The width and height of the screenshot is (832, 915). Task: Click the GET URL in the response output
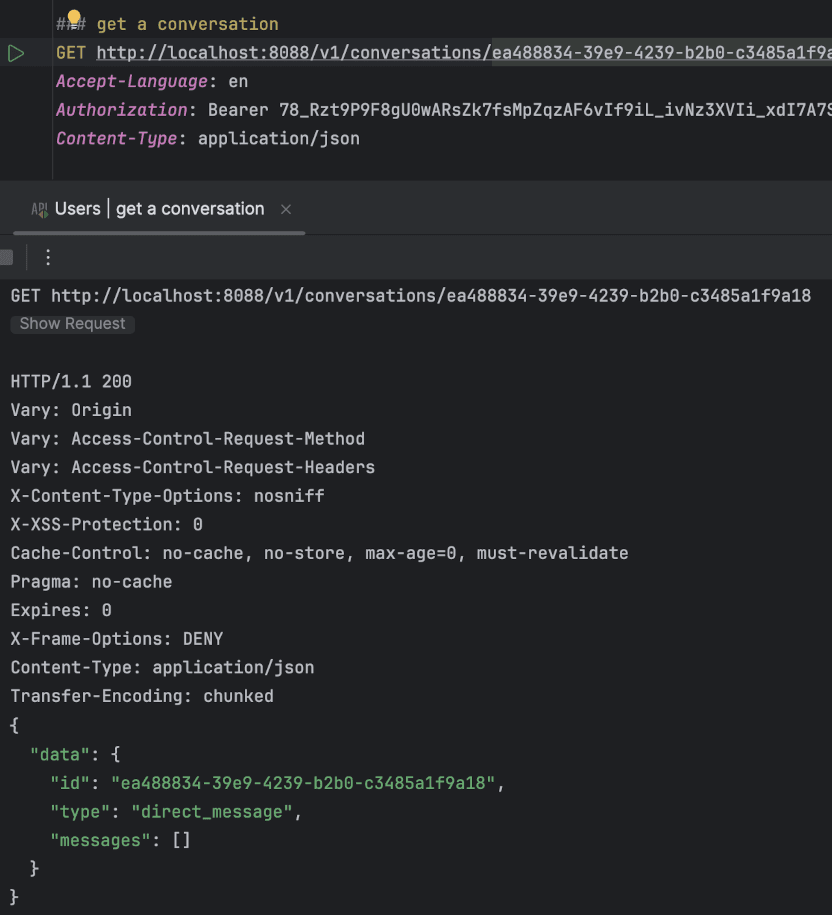pos(431,296)
